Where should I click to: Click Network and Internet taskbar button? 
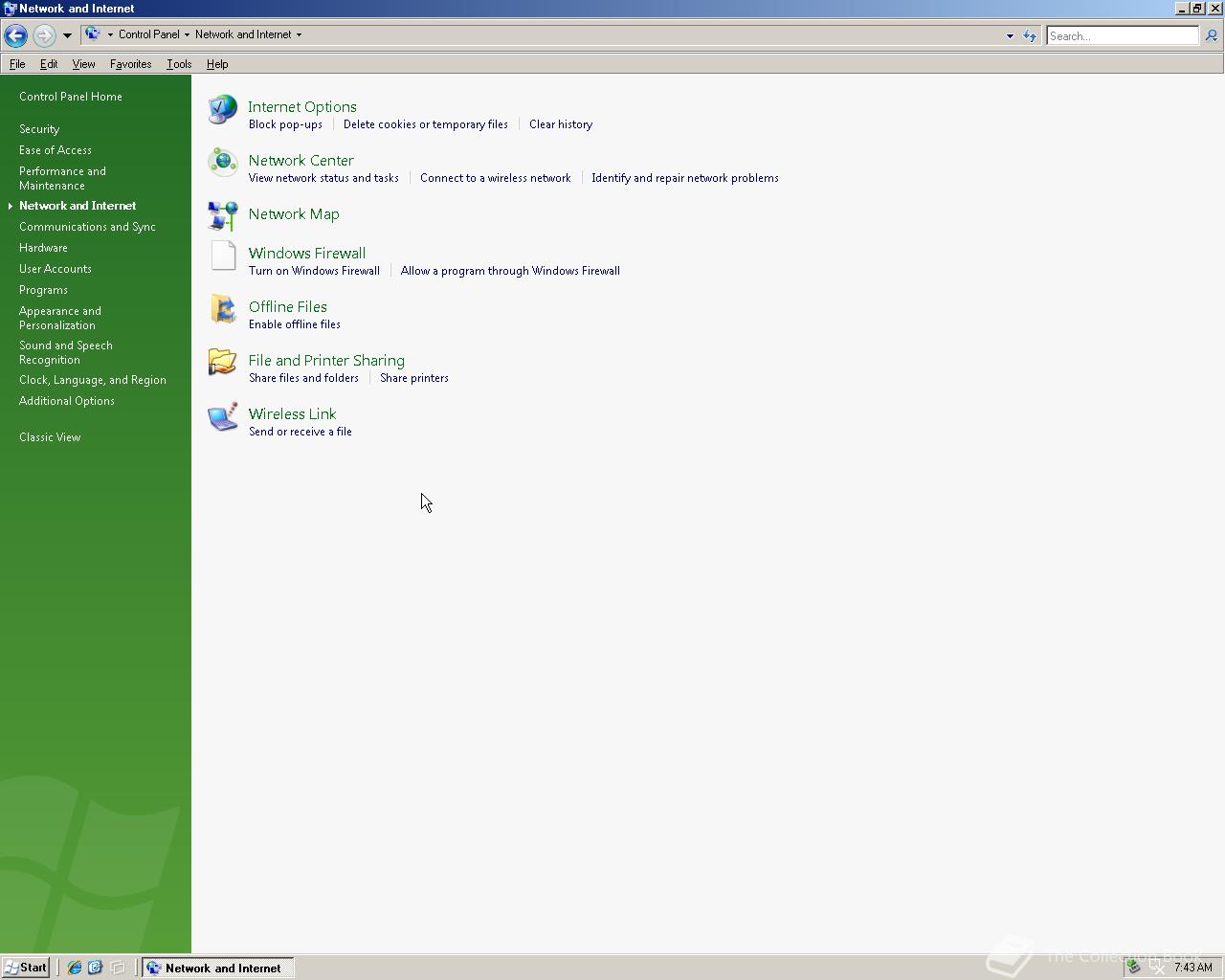click(218, 968)
